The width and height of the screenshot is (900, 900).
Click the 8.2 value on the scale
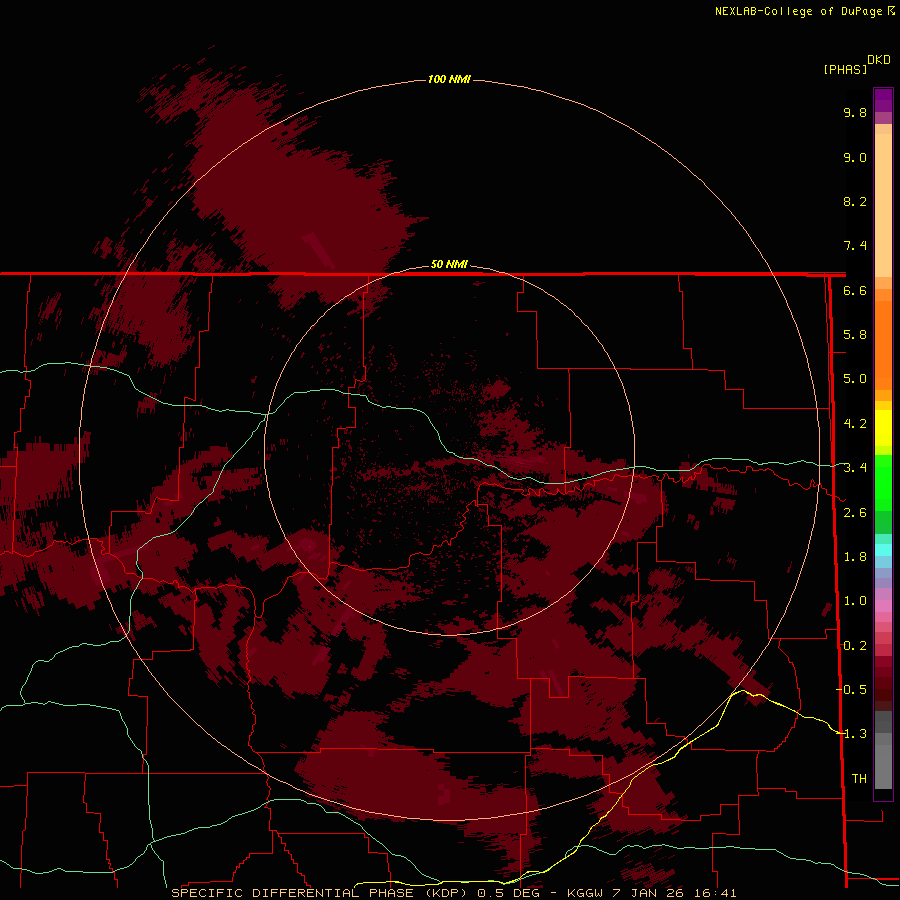pyautogui.click(x=855, y=201)
